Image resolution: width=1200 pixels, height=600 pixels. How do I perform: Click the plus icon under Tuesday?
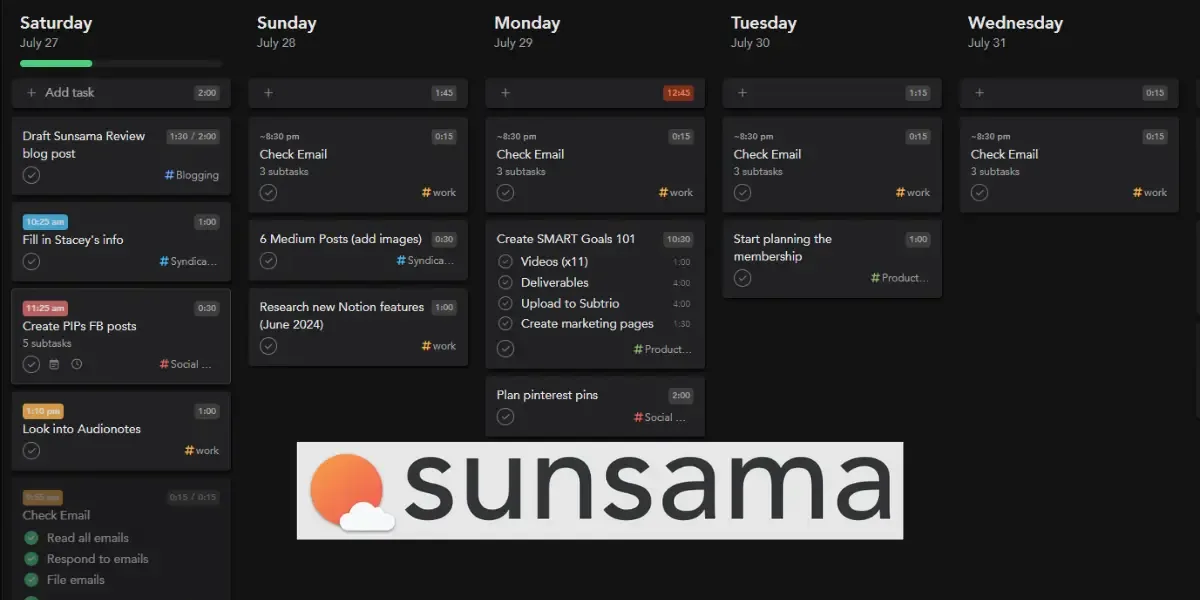(742, 93)
